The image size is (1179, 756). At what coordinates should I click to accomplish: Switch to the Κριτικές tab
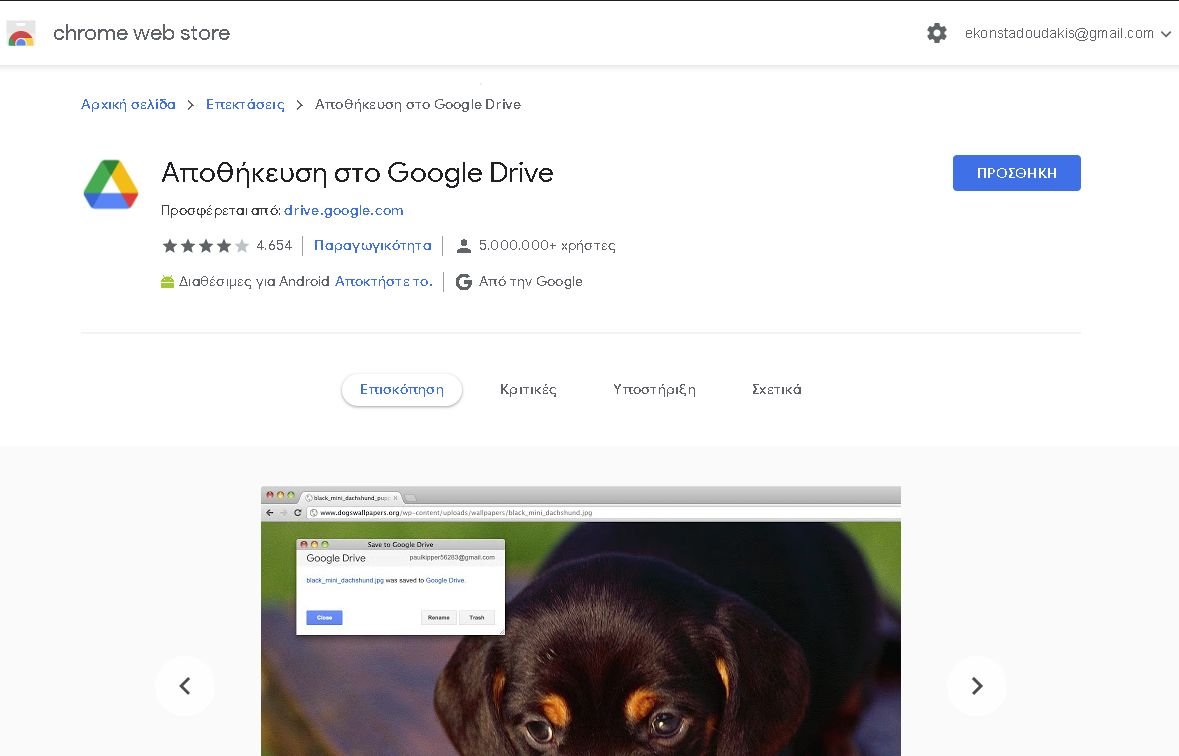(529, 389)
